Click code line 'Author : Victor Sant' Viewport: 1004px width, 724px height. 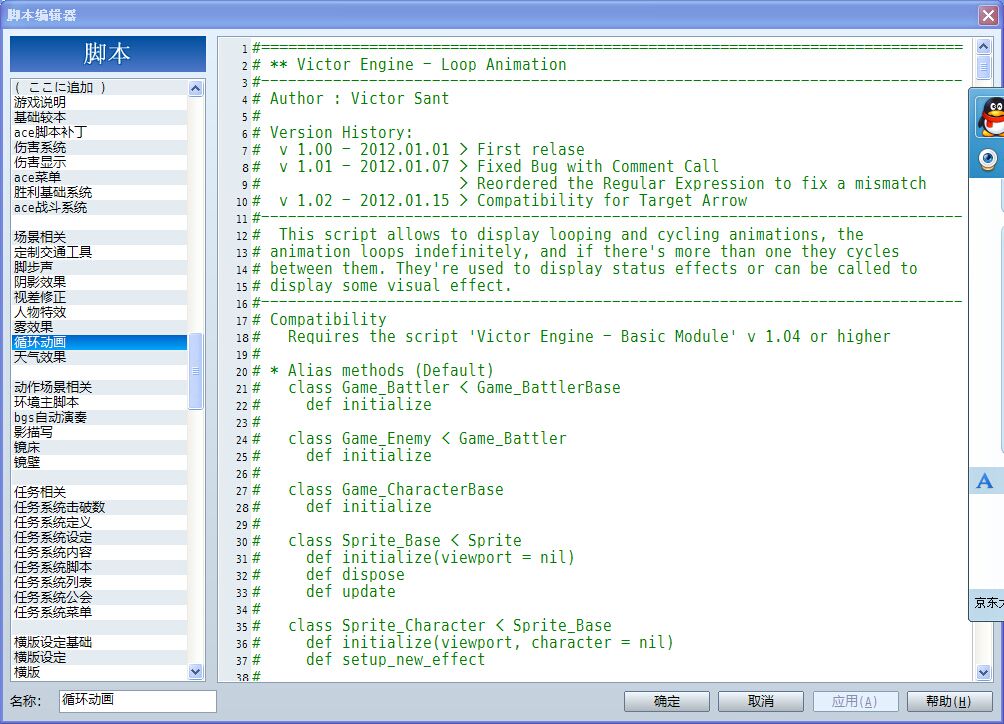pos(359,99)
